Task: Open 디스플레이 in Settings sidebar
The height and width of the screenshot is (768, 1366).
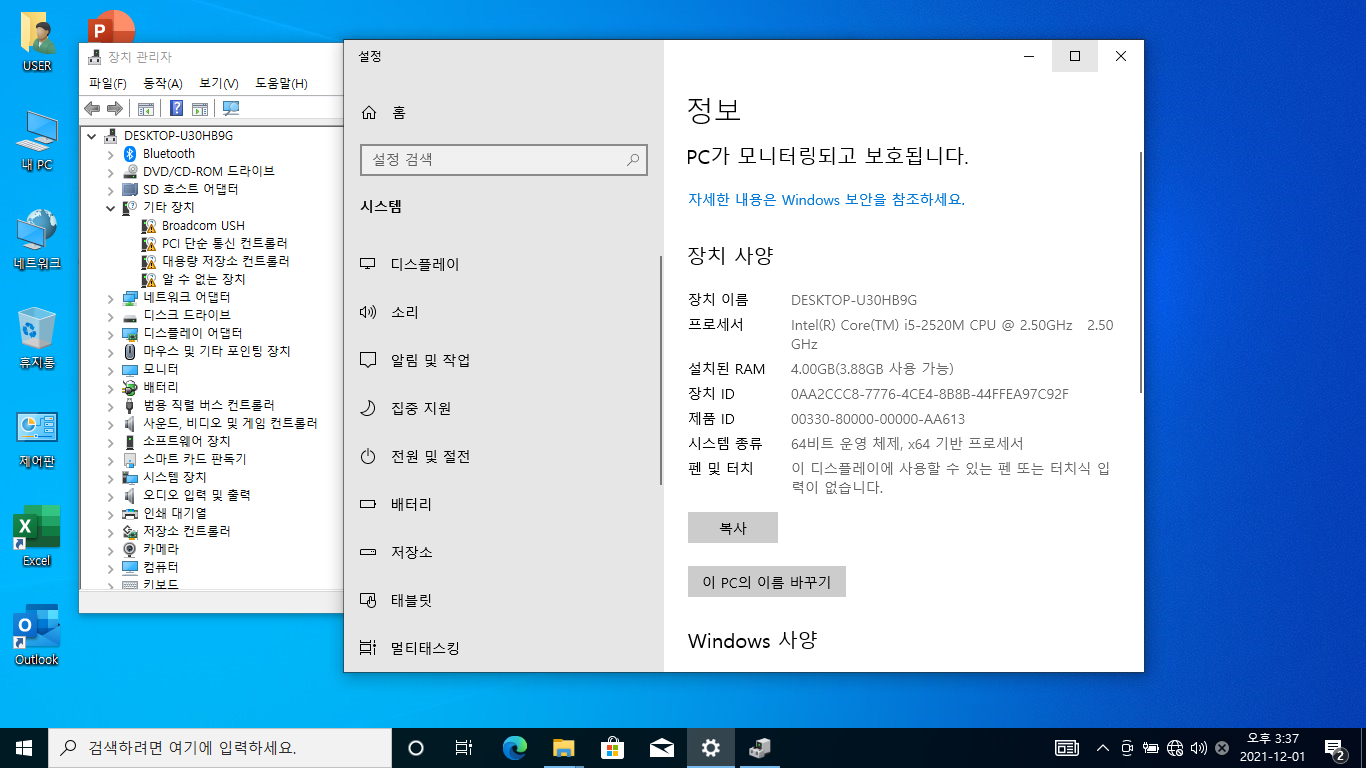Action: [x=503, y=264]
